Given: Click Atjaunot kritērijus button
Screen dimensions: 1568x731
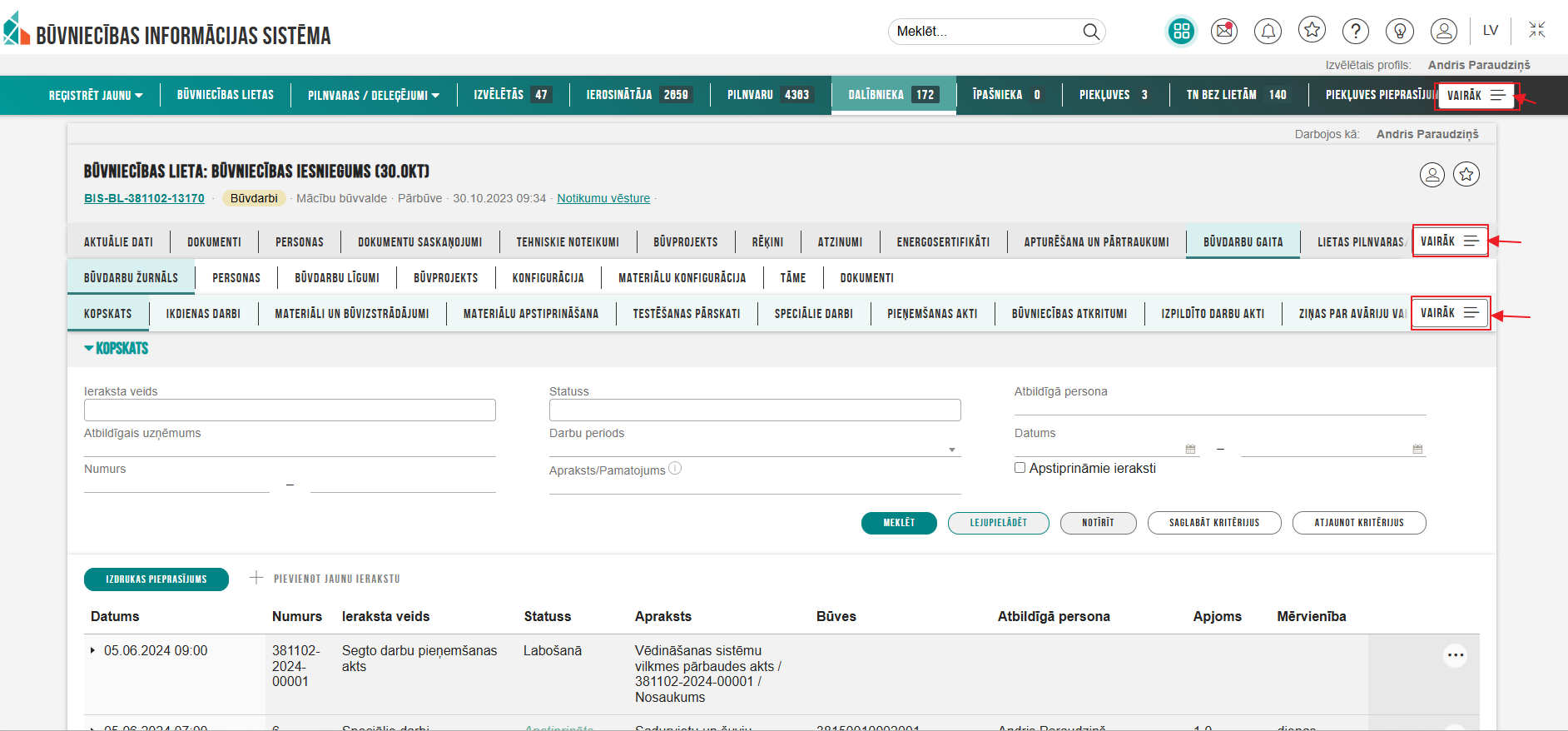Looking at the screenshot, I should click(1359, 523).
